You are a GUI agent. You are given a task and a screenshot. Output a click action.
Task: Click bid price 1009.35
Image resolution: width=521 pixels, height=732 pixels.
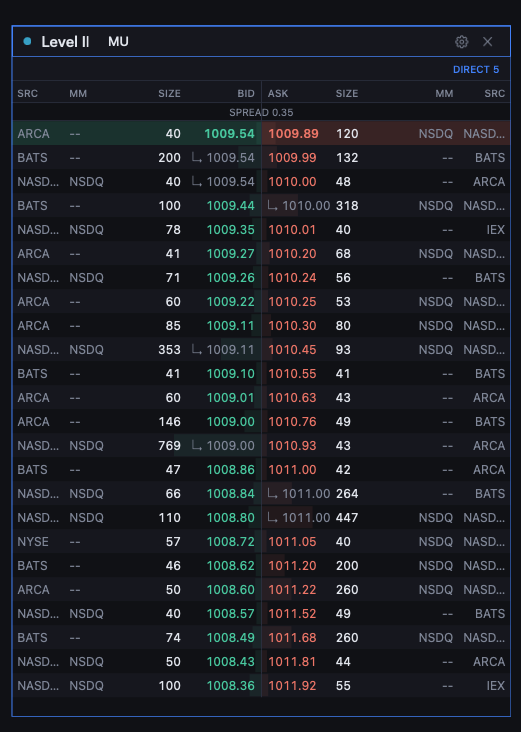(x=231, y=230)
